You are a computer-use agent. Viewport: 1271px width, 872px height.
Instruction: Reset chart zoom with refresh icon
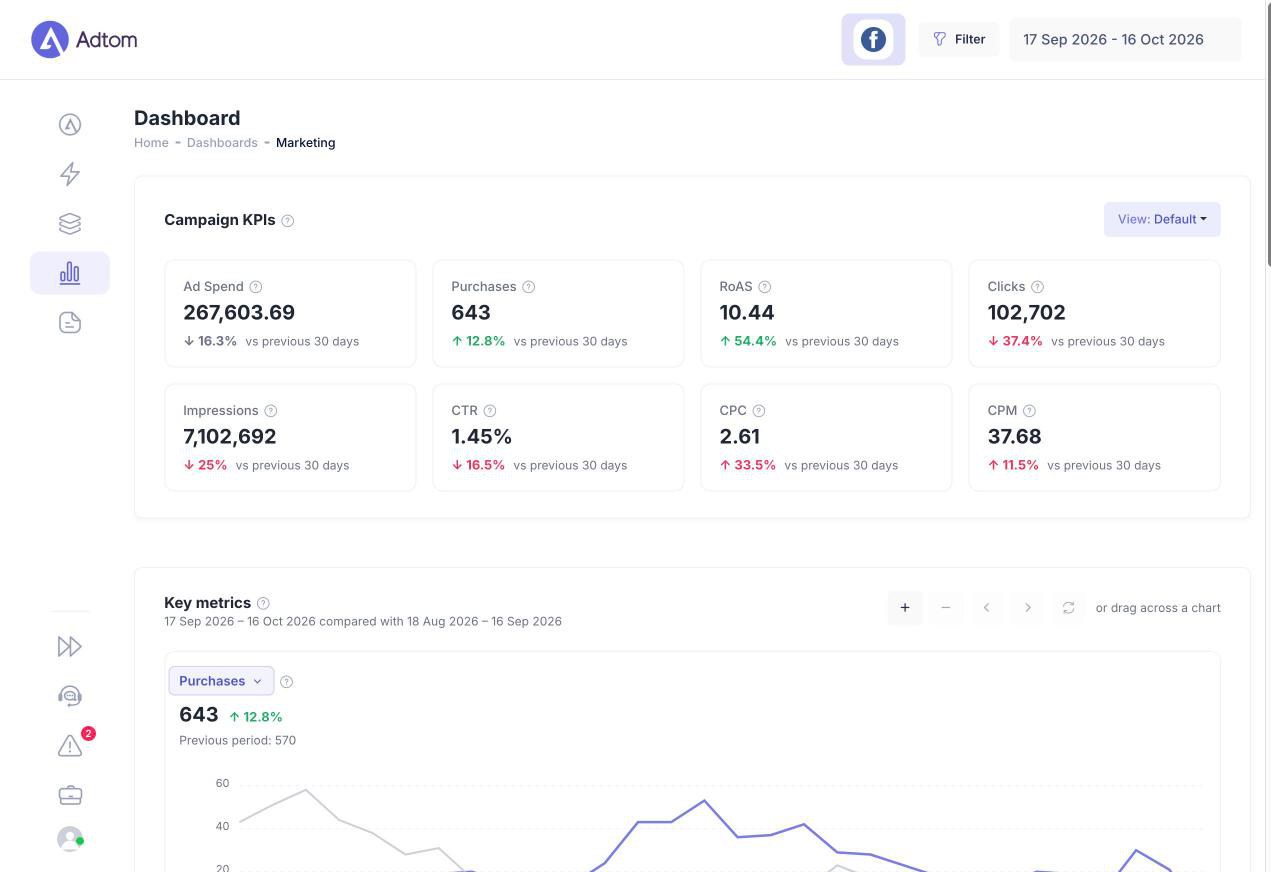pos(1068,608)
